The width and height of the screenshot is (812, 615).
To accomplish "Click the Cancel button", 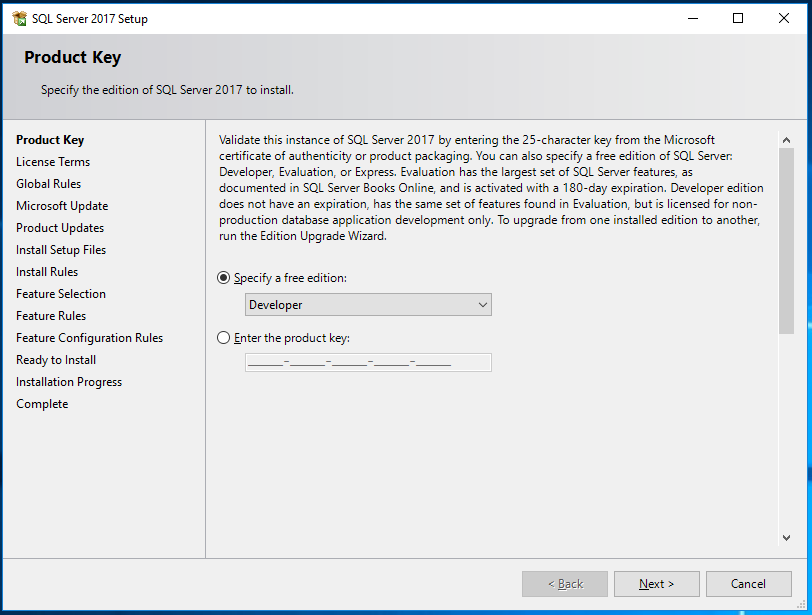I will [748, 584].
